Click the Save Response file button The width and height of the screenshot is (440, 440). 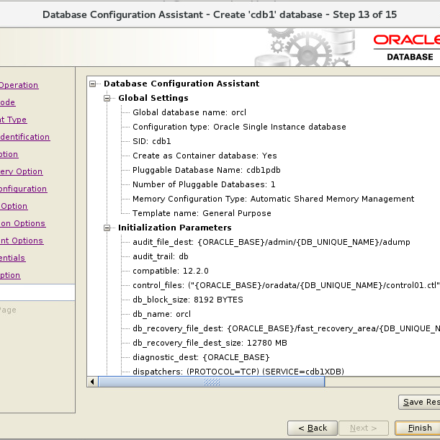coord(420,402)
